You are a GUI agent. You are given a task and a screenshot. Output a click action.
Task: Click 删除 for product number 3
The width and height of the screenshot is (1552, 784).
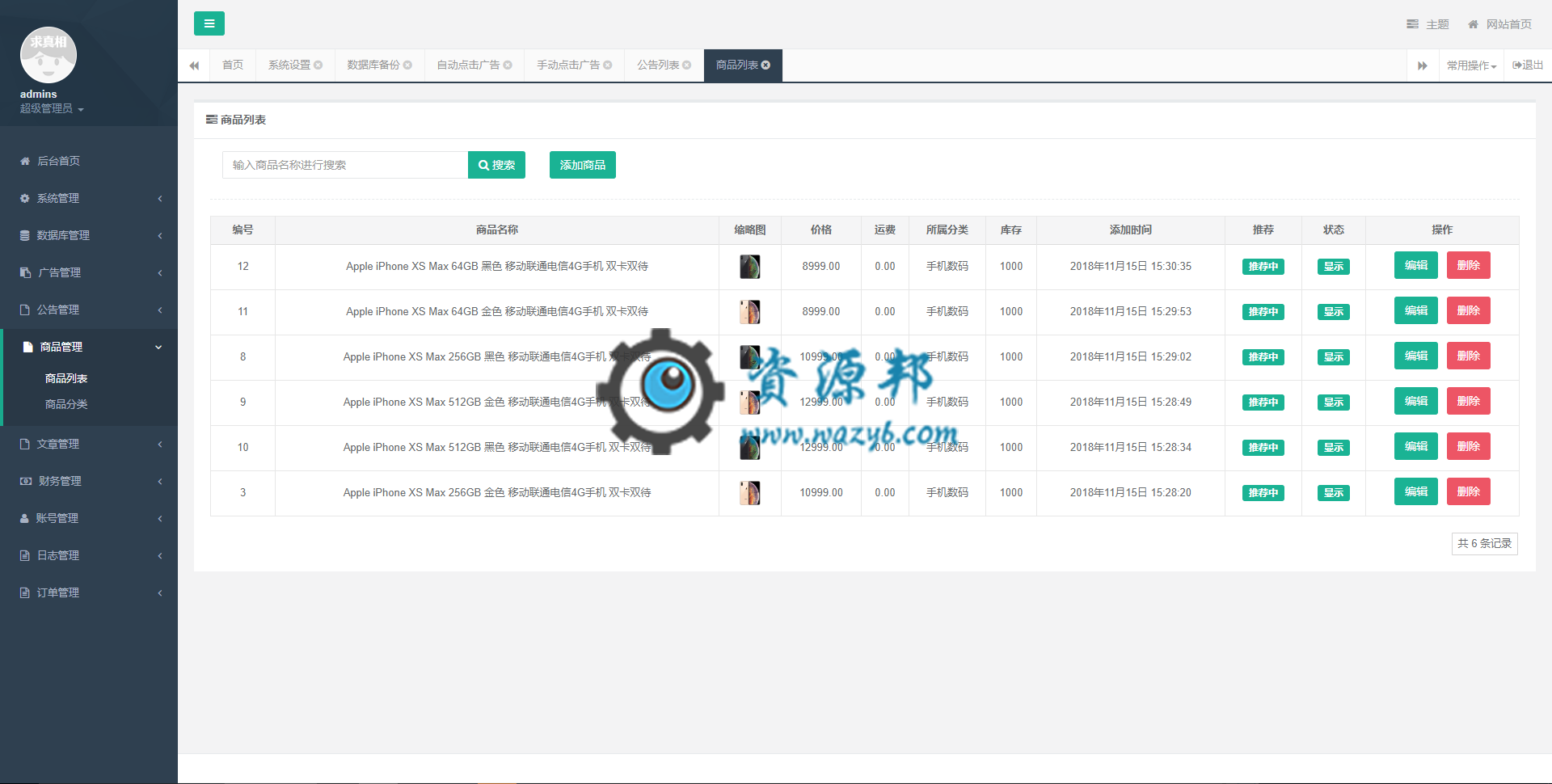click(1469, 491)
